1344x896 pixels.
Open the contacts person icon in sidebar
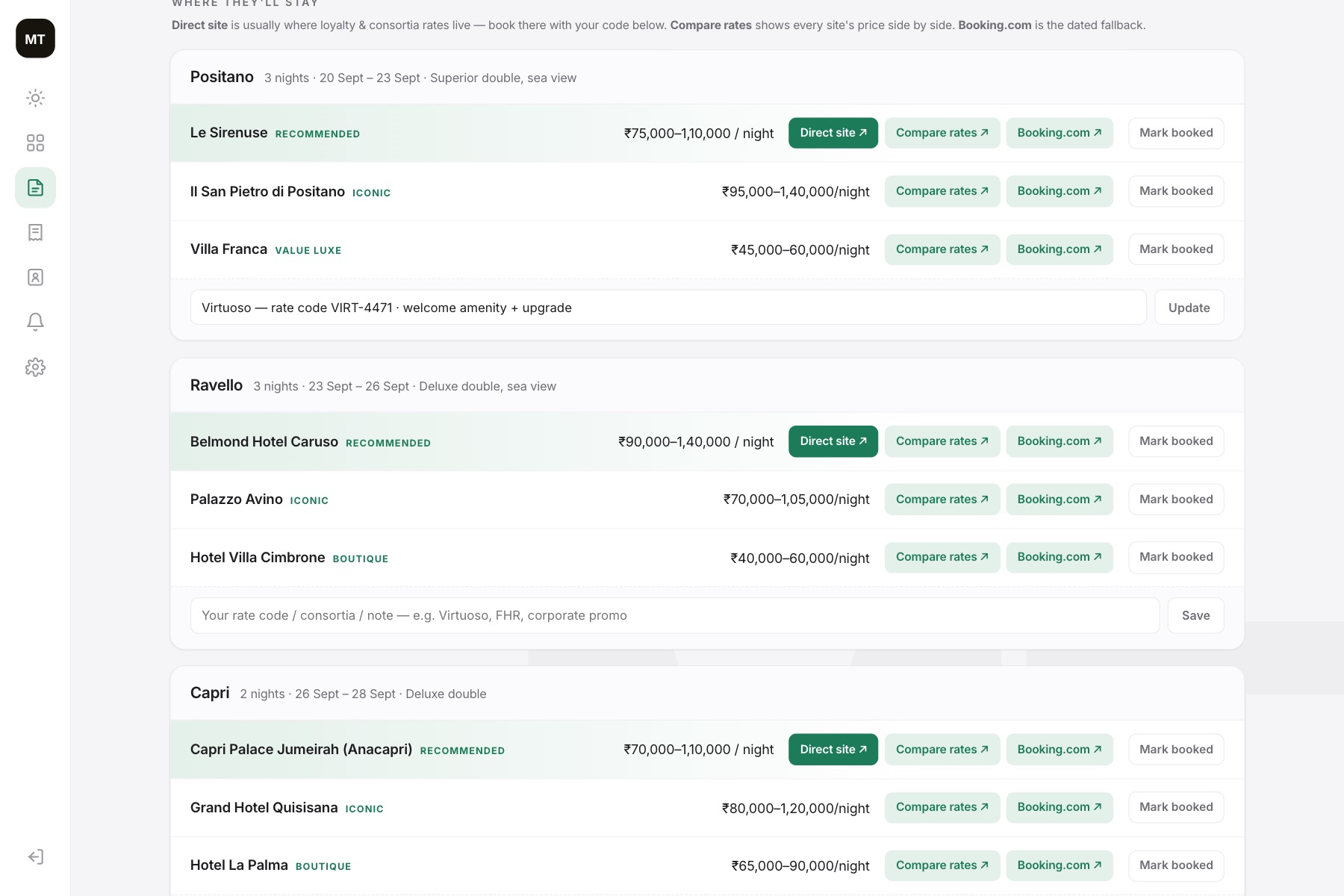tap(35, 277)
